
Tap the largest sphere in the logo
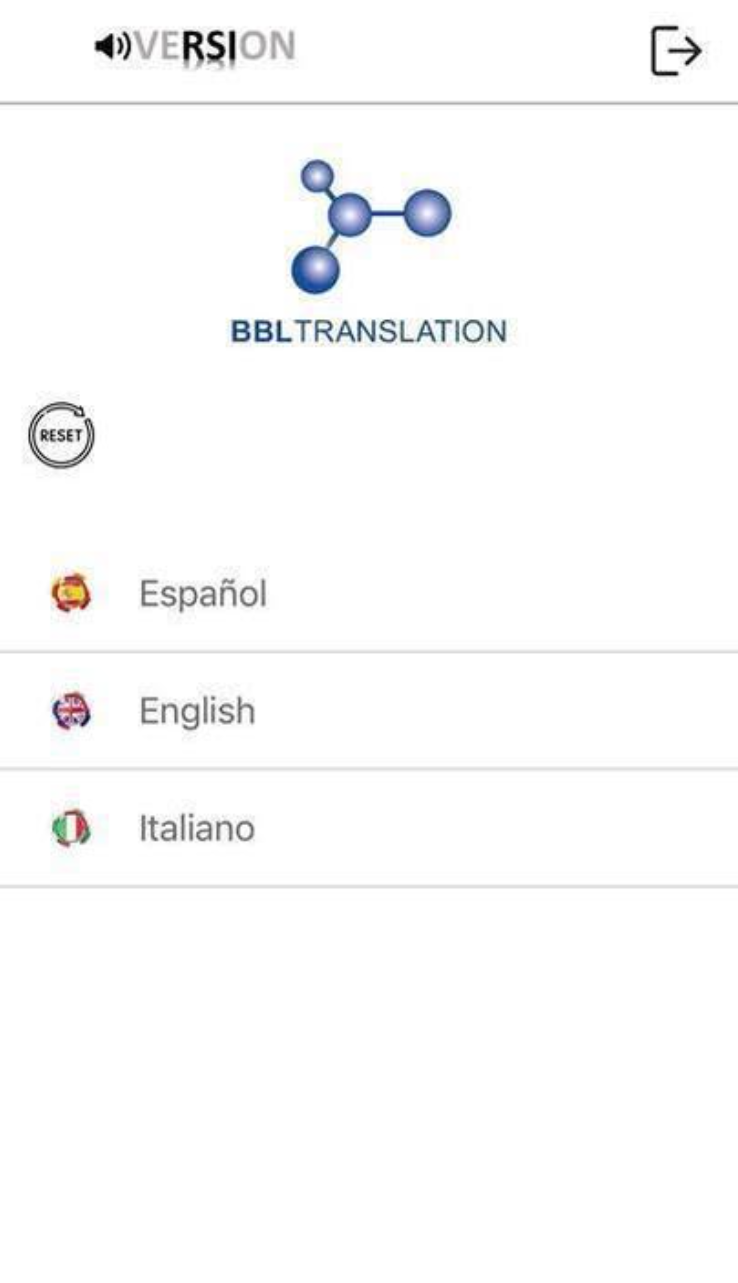point(316,269)
